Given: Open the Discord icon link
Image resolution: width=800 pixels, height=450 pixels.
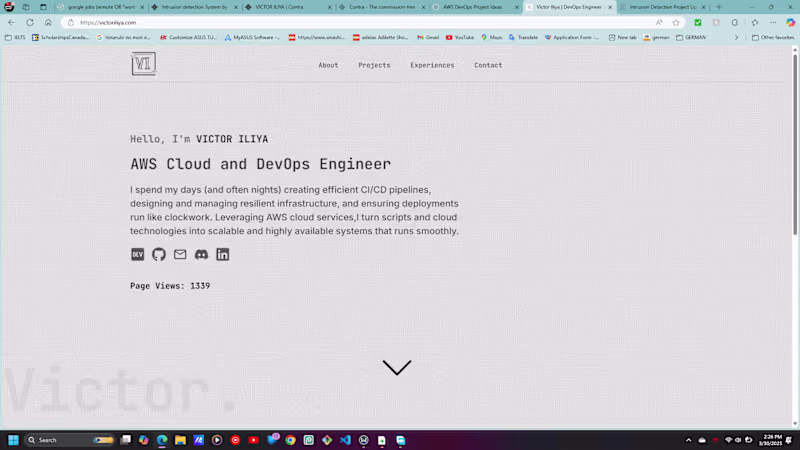Looking at the screenshot, I should (x=202, y=254).
